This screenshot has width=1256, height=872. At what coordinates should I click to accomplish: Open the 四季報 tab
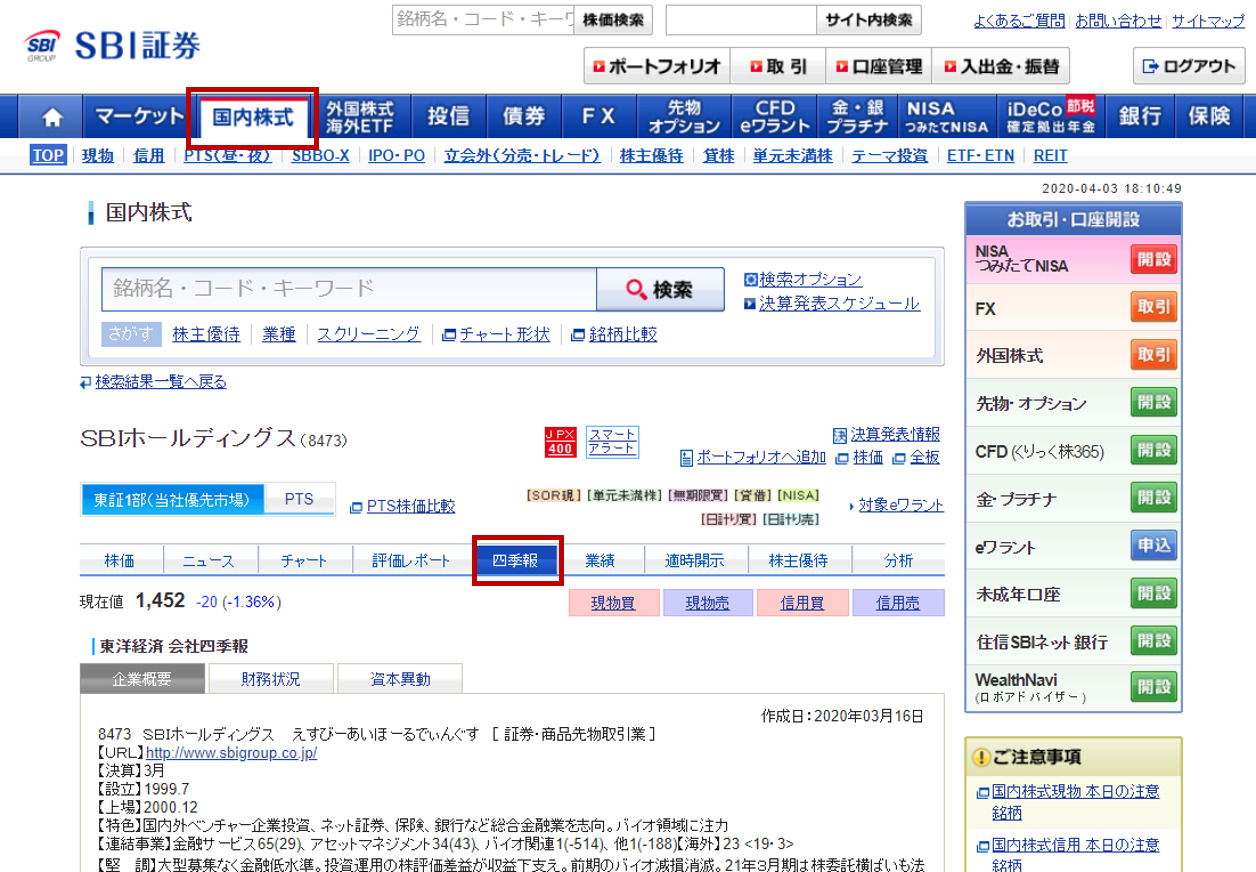[x=517, y=561]
